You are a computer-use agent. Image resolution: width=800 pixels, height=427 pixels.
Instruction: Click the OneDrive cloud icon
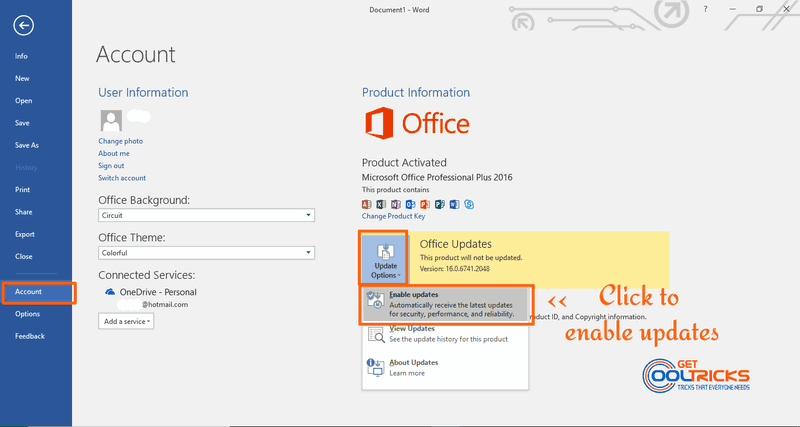coord(110,292)
